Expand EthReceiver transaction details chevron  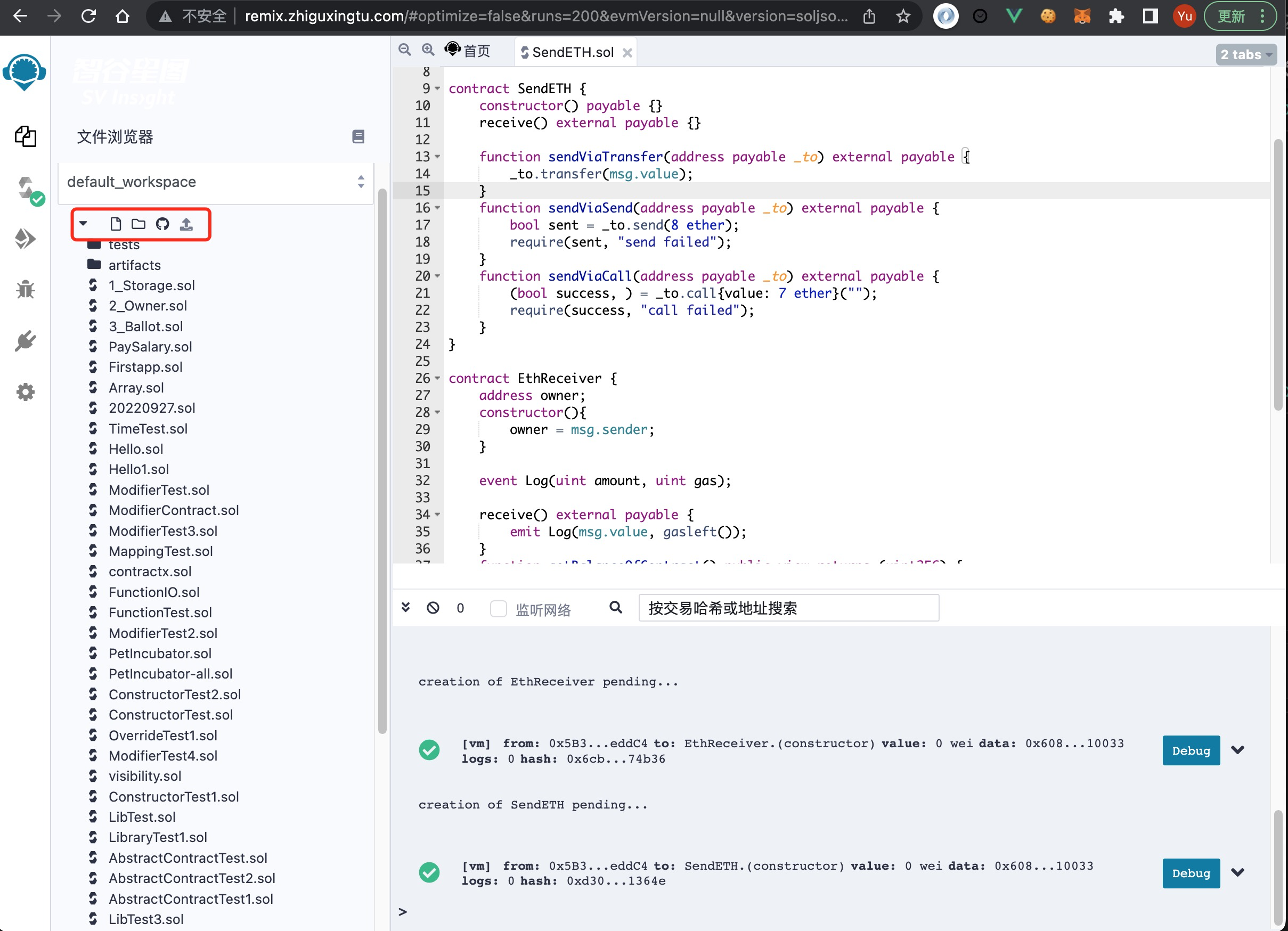pos(1238,749)
